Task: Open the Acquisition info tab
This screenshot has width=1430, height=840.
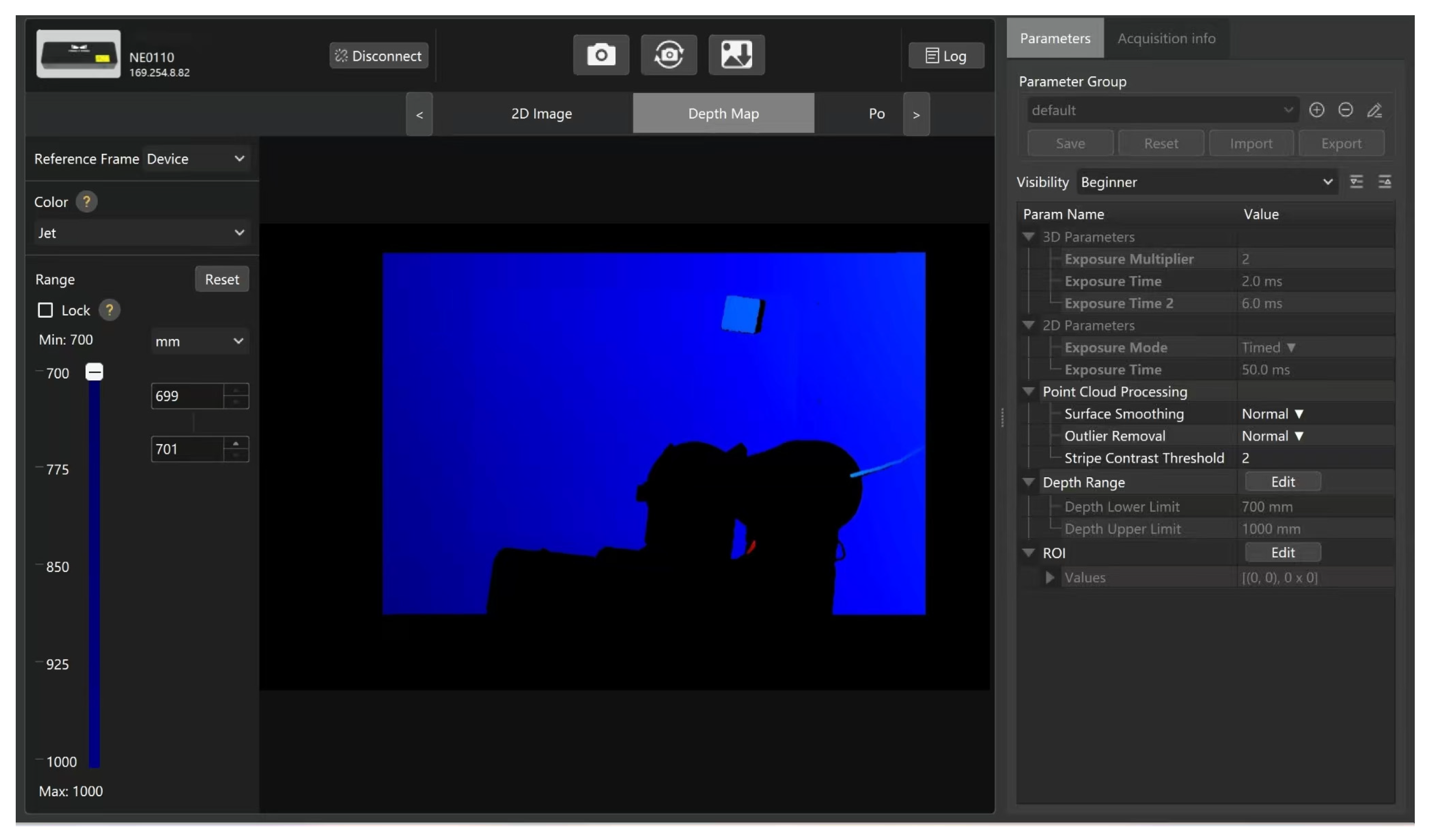Action: point(1166,38)
